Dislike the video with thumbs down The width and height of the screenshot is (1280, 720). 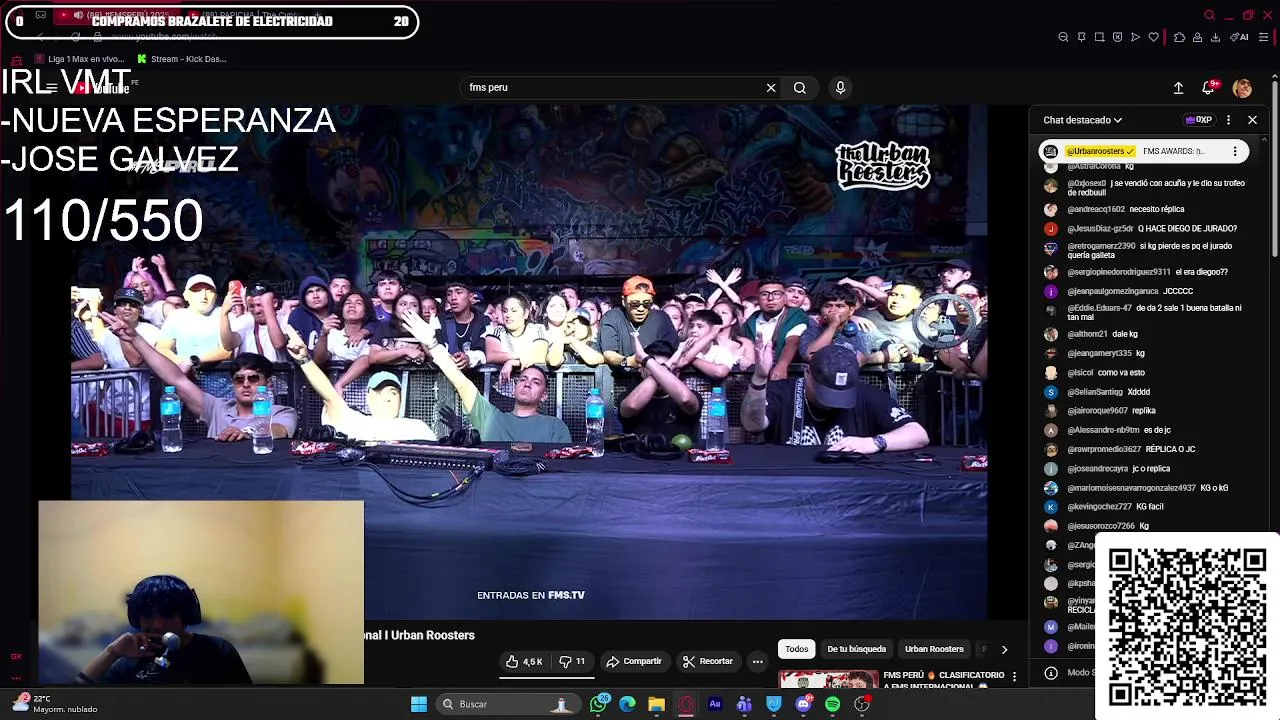[572, 661]
